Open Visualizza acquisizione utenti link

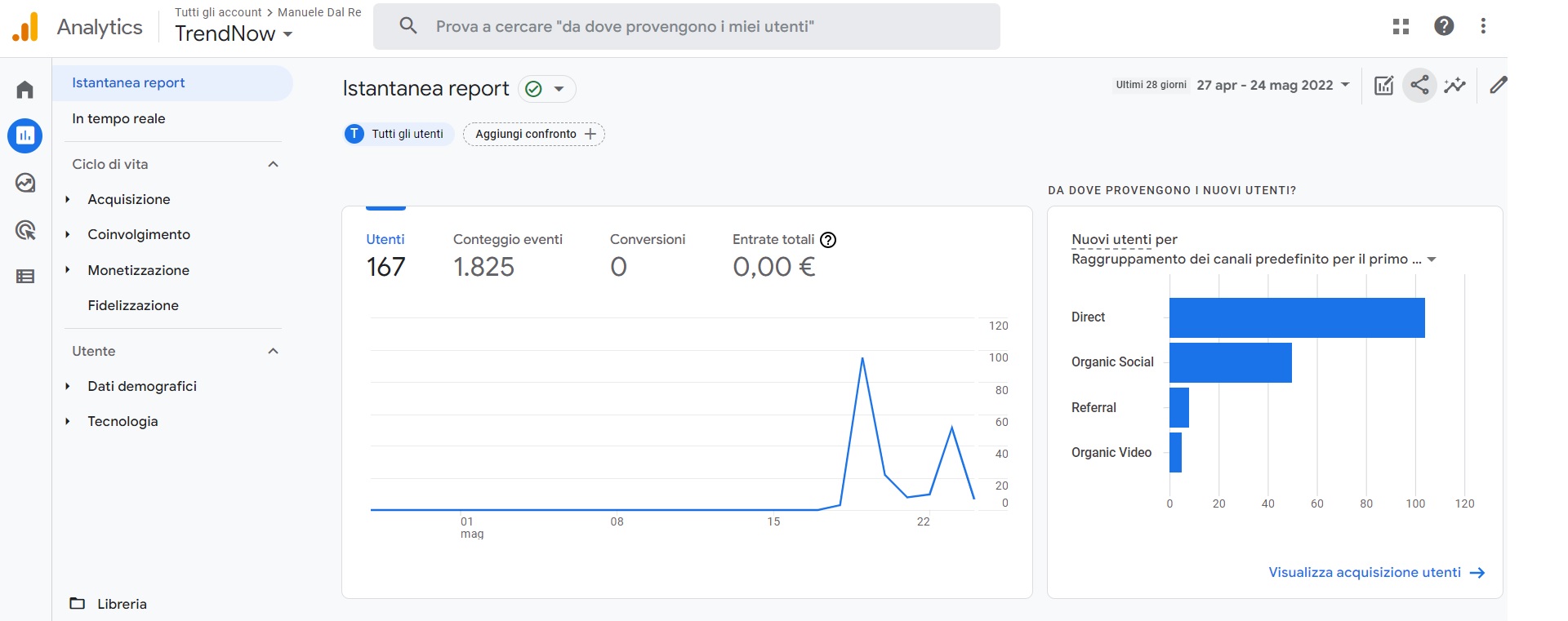tap(1375, 573)
